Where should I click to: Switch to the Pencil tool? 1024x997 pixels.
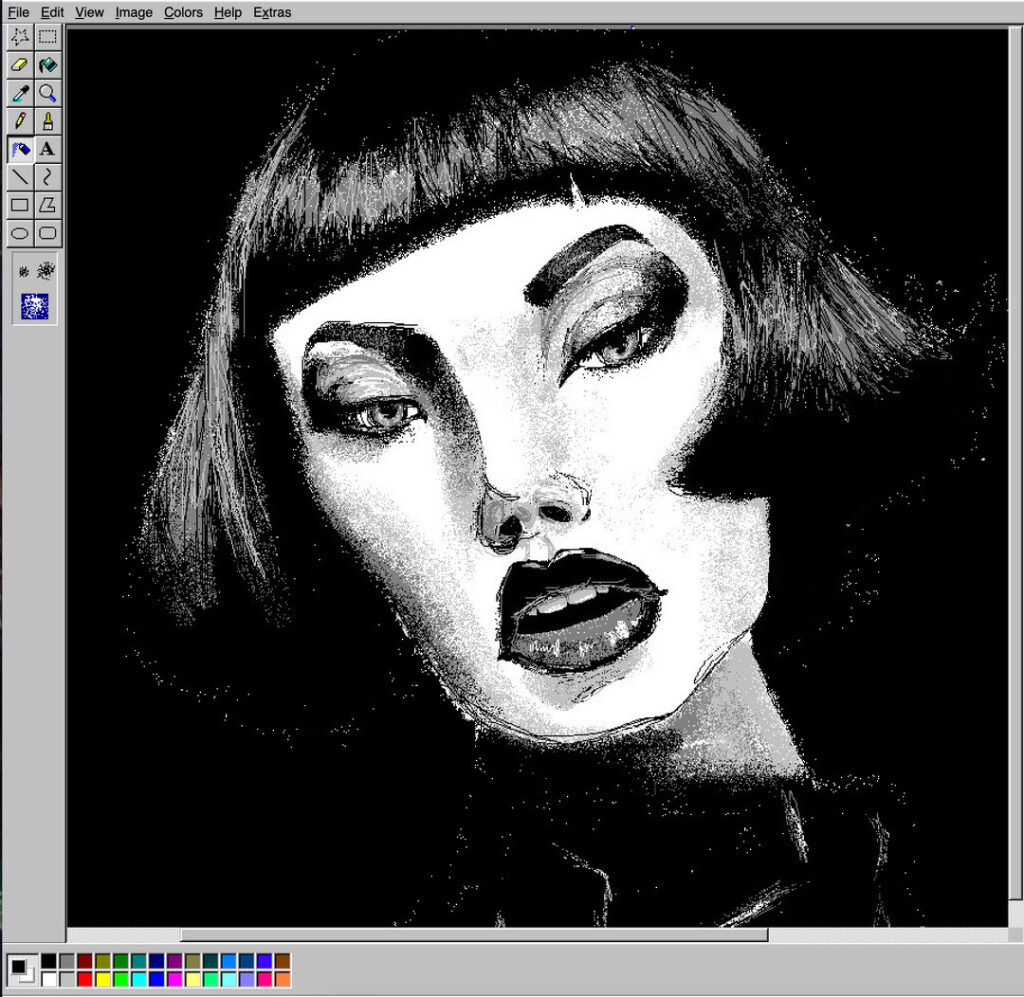tap(19, 121)
